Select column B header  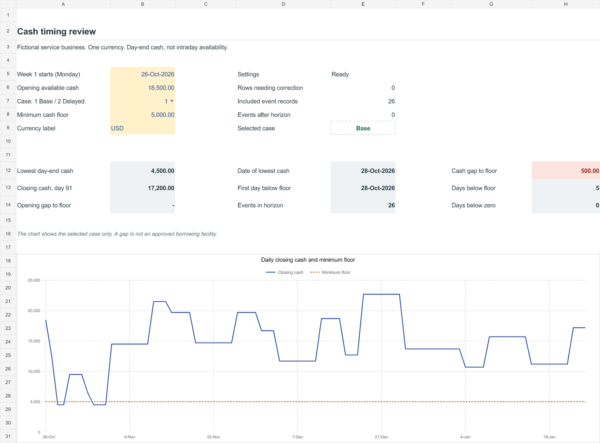click(x=143, y=4)
